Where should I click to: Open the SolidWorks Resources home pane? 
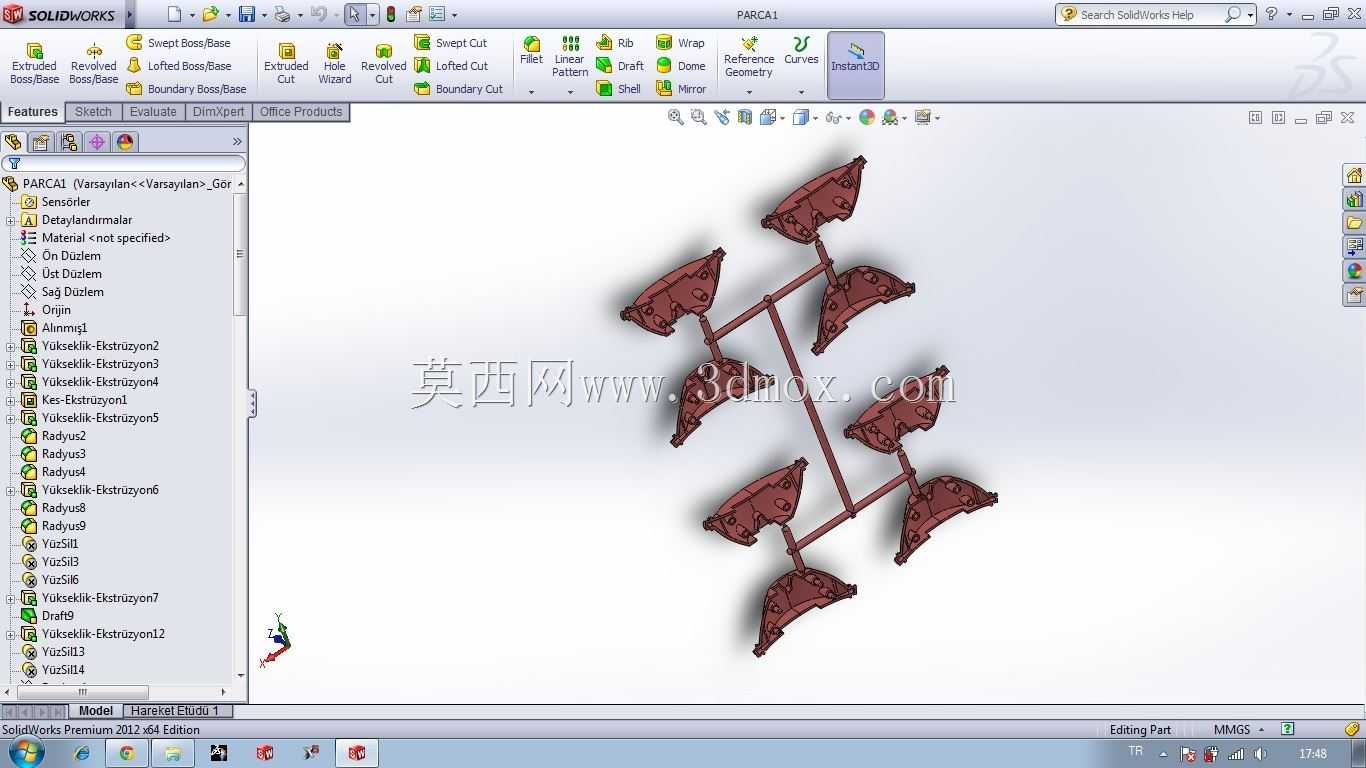coord(1354,175)
